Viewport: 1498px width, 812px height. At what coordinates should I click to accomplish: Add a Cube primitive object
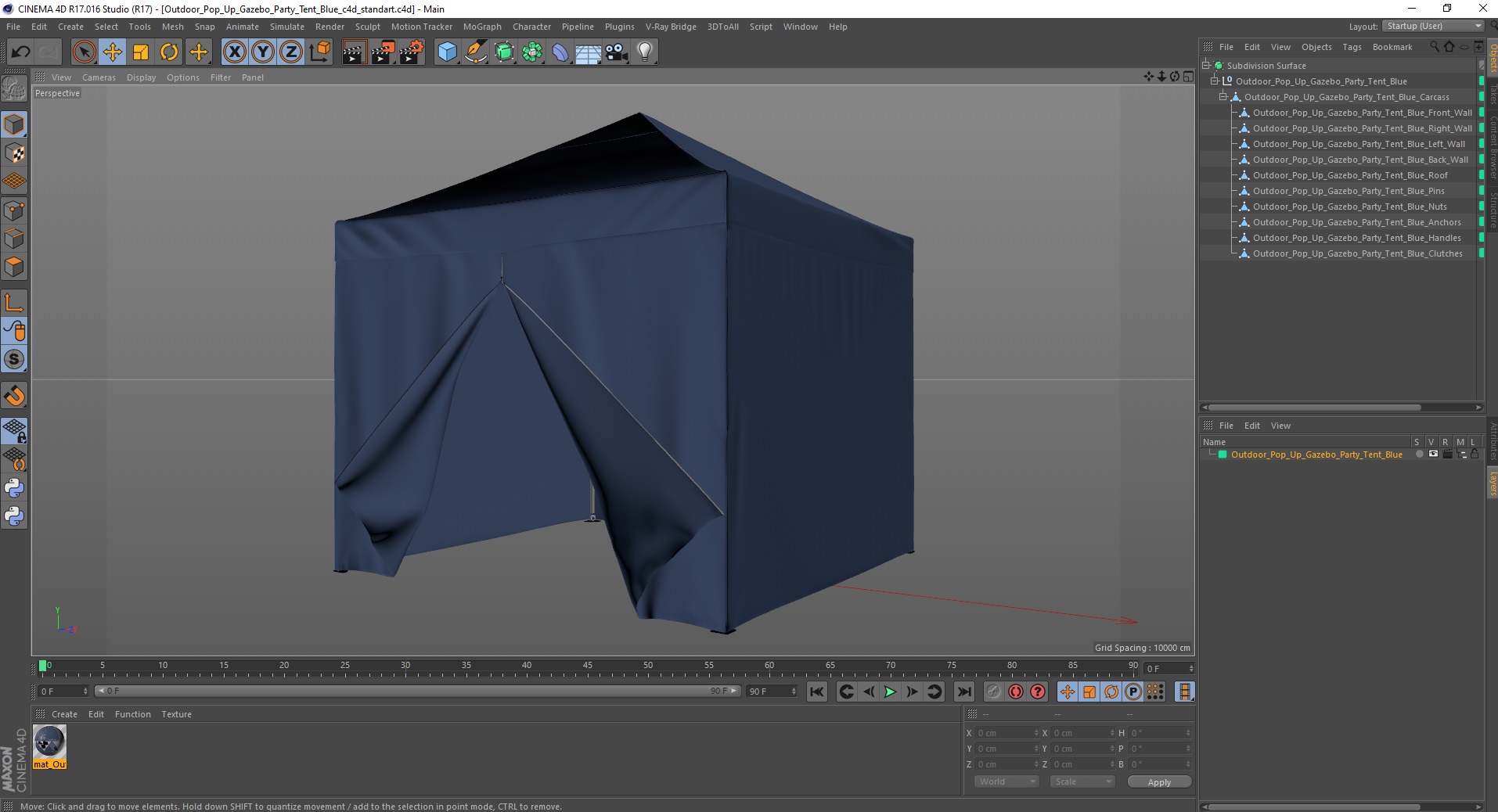(x=447, y=52)
